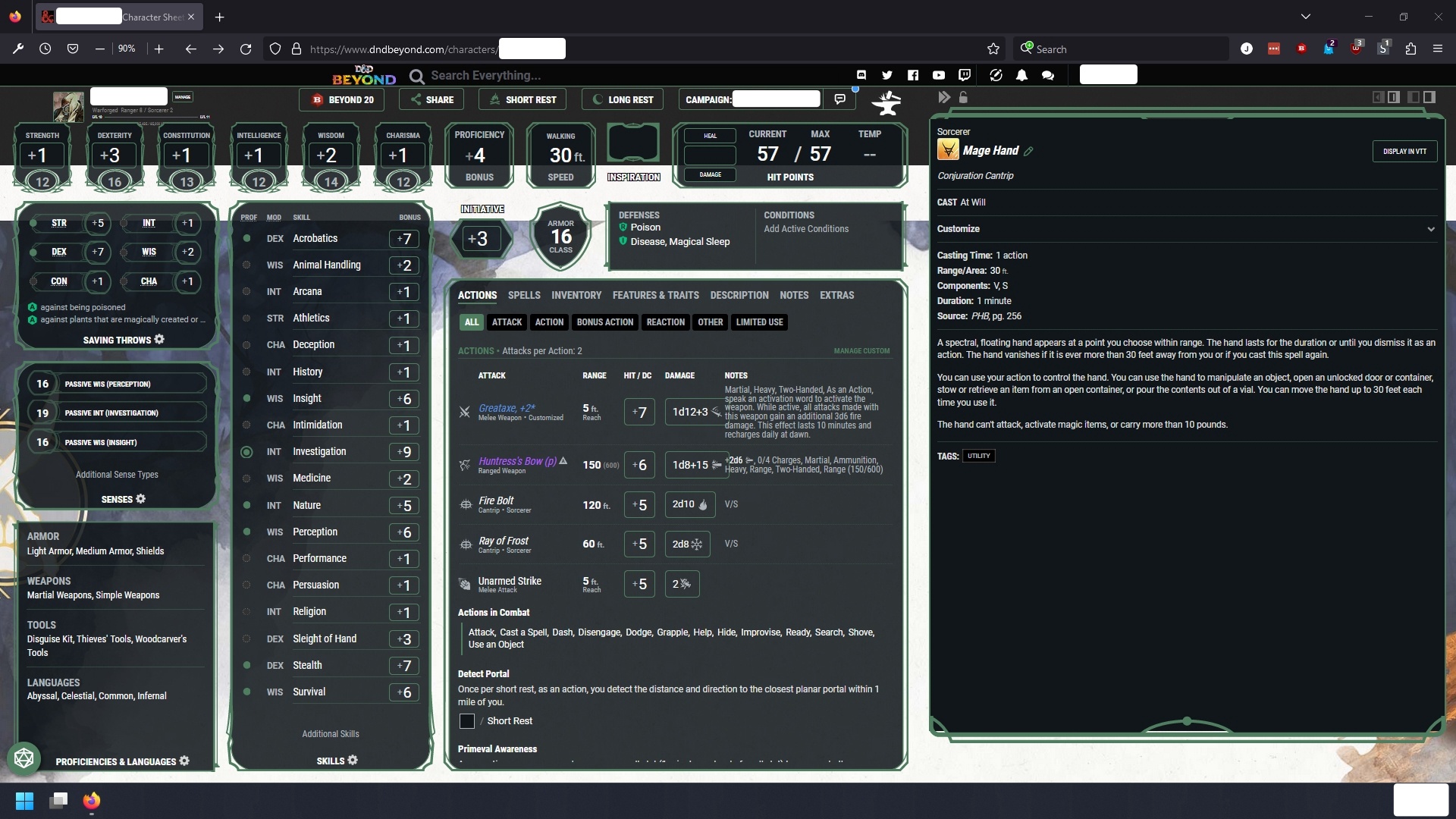Toggle the STR saving throw proficiency dot
The height and width of the screenshot is (819, 1456).
33,223
